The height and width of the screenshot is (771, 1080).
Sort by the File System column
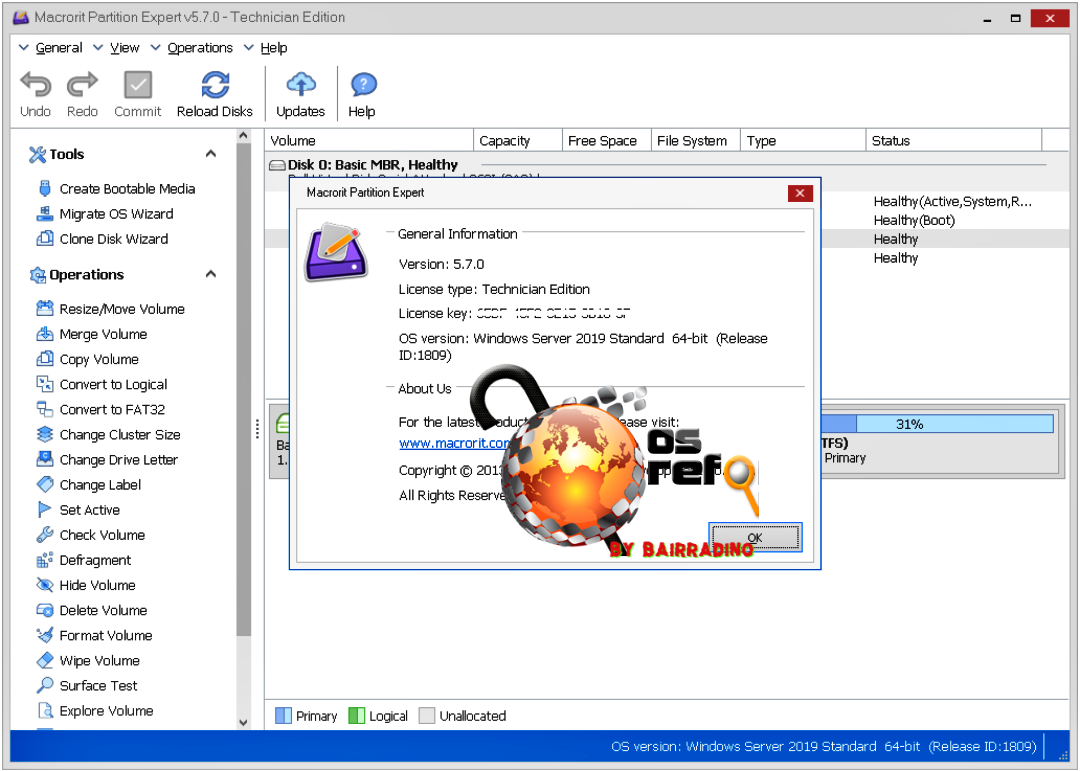coord(696,141)
